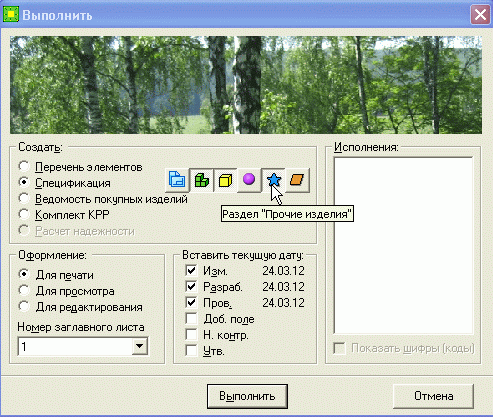Viewport: 493px width, 417px height.
Task: Click inside the "Исполнения" list box
Action: [403, 245]
